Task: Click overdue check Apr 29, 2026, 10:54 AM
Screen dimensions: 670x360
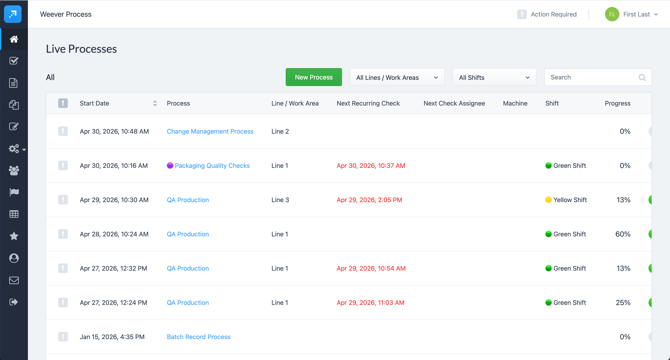Action: pyautogui.click(x=371, y=268)
